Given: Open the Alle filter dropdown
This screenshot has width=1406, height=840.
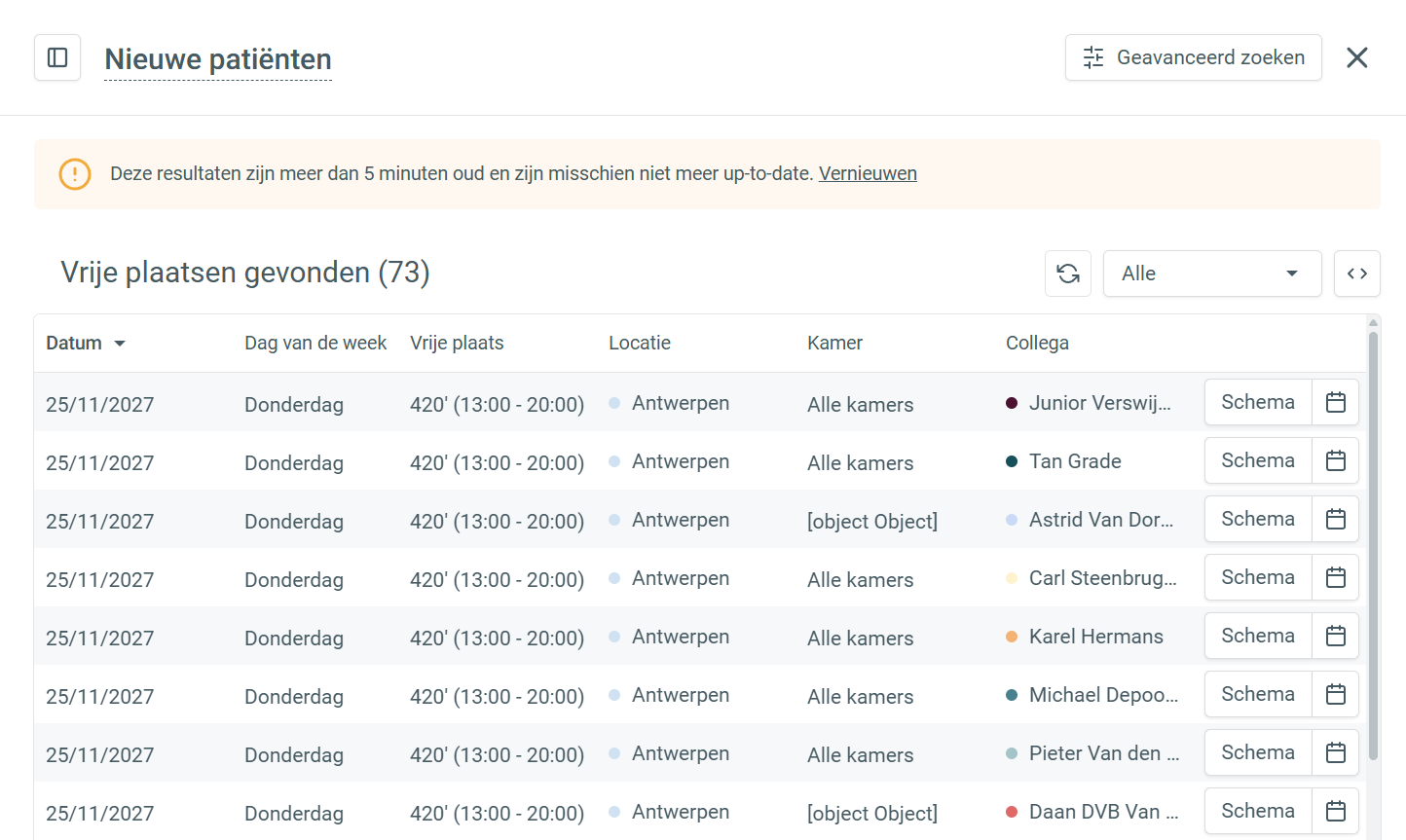Looking at the screenshot, I should (x=1211, y=274).
